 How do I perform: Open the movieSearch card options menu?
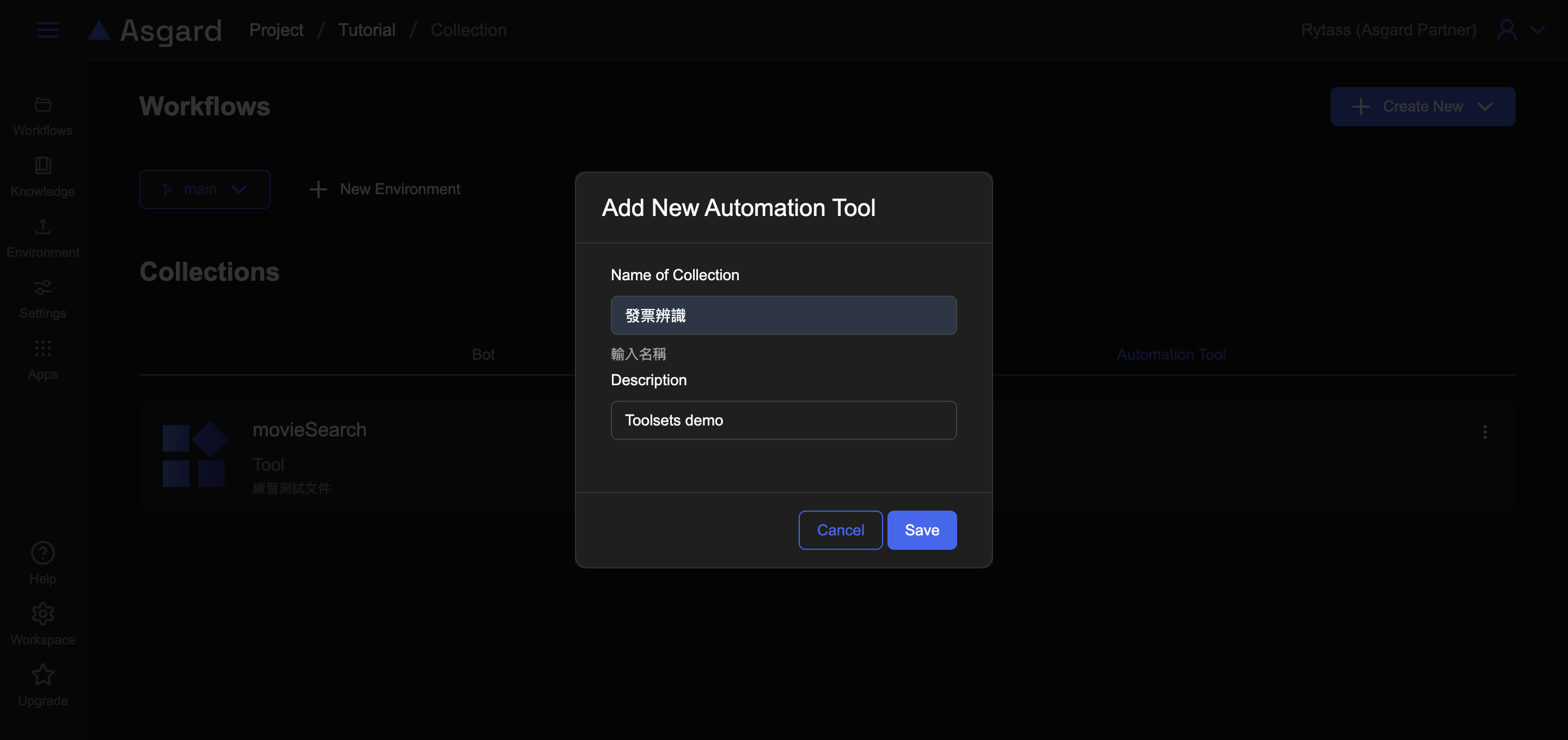1485,432
